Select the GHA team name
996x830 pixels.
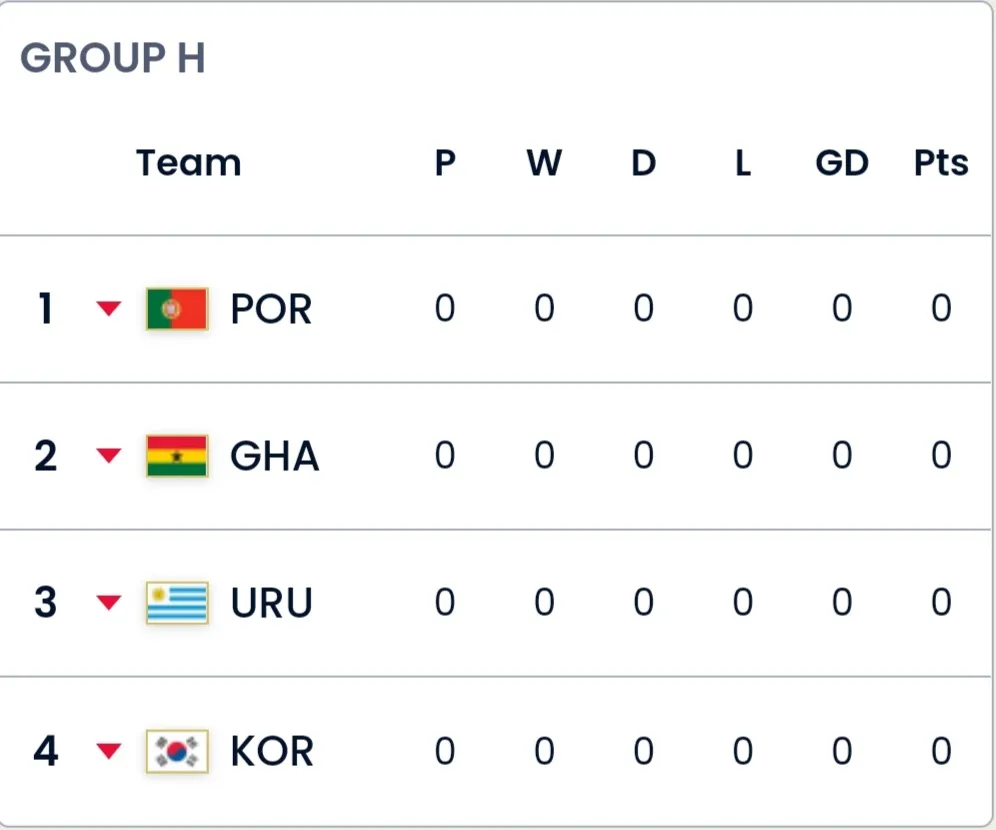[x=274, y=456]
